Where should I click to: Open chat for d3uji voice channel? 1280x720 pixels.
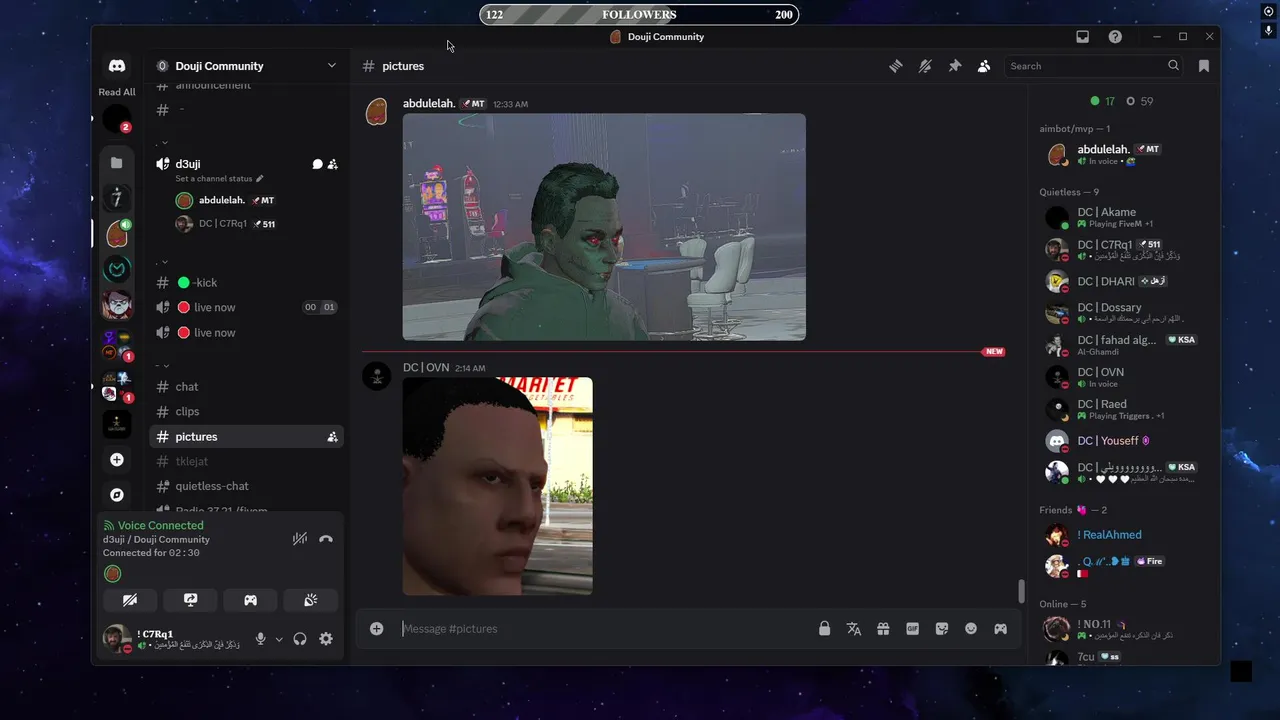(317, 164)
